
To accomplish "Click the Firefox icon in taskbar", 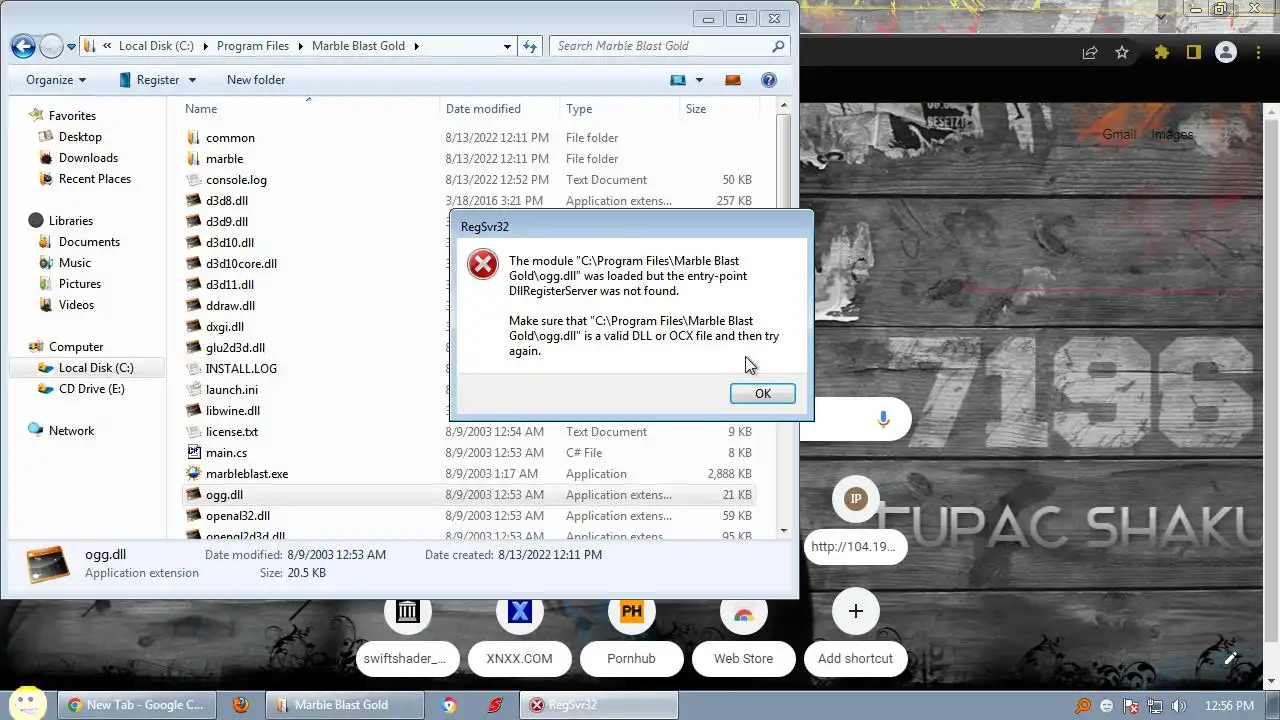I will coord(240,705).
